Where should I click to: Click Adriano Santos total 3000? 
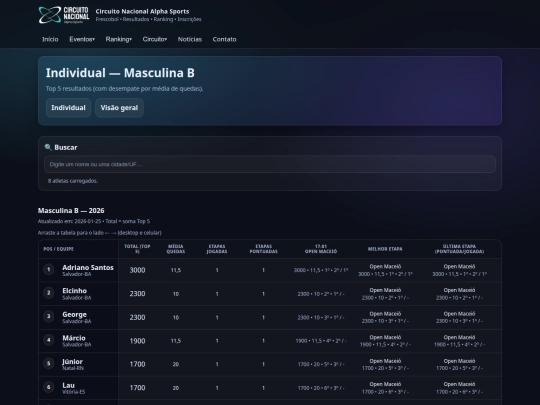[137, 270]
